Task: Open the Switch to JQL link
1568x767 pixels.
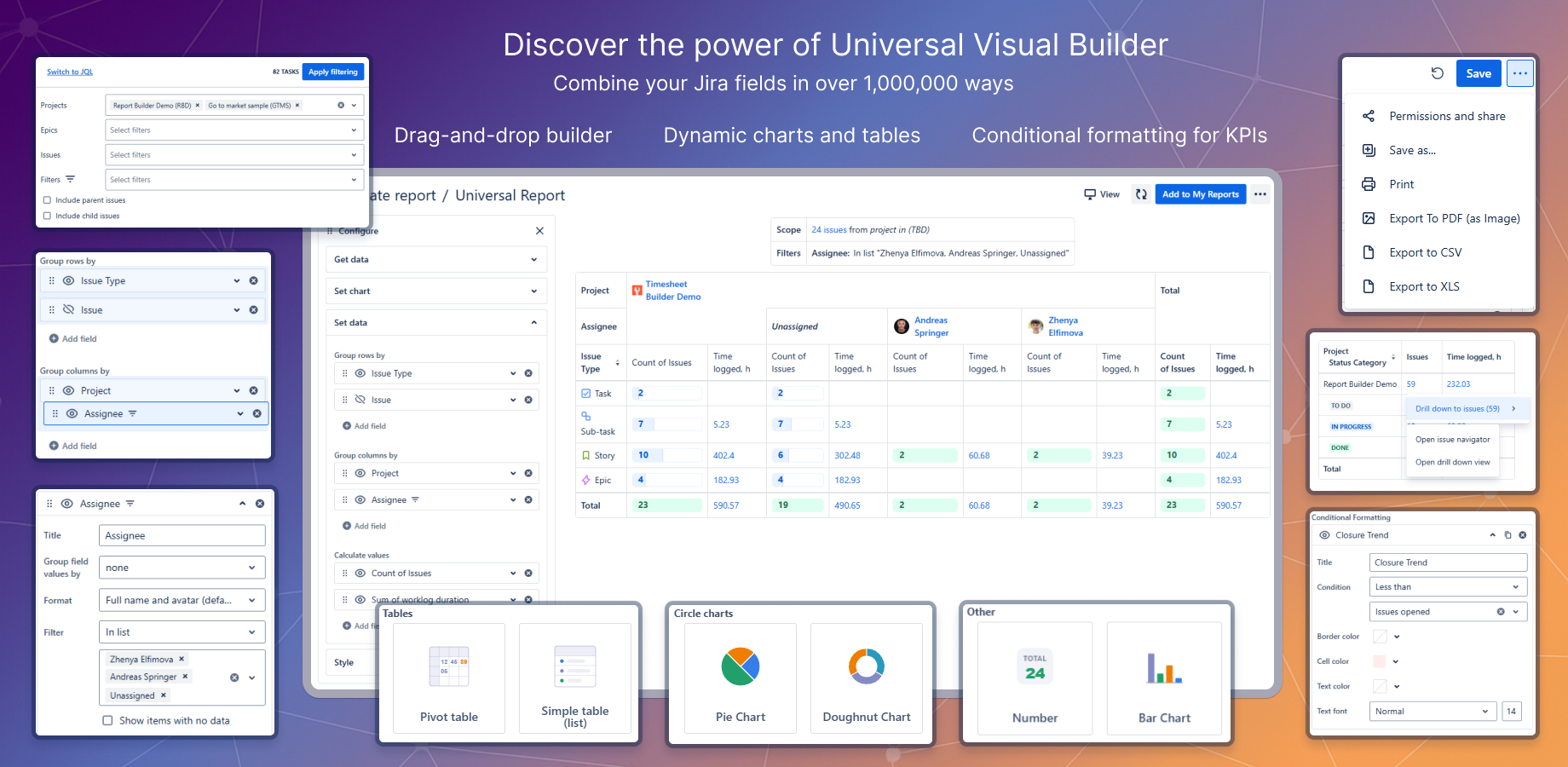Action: point(70,72)
